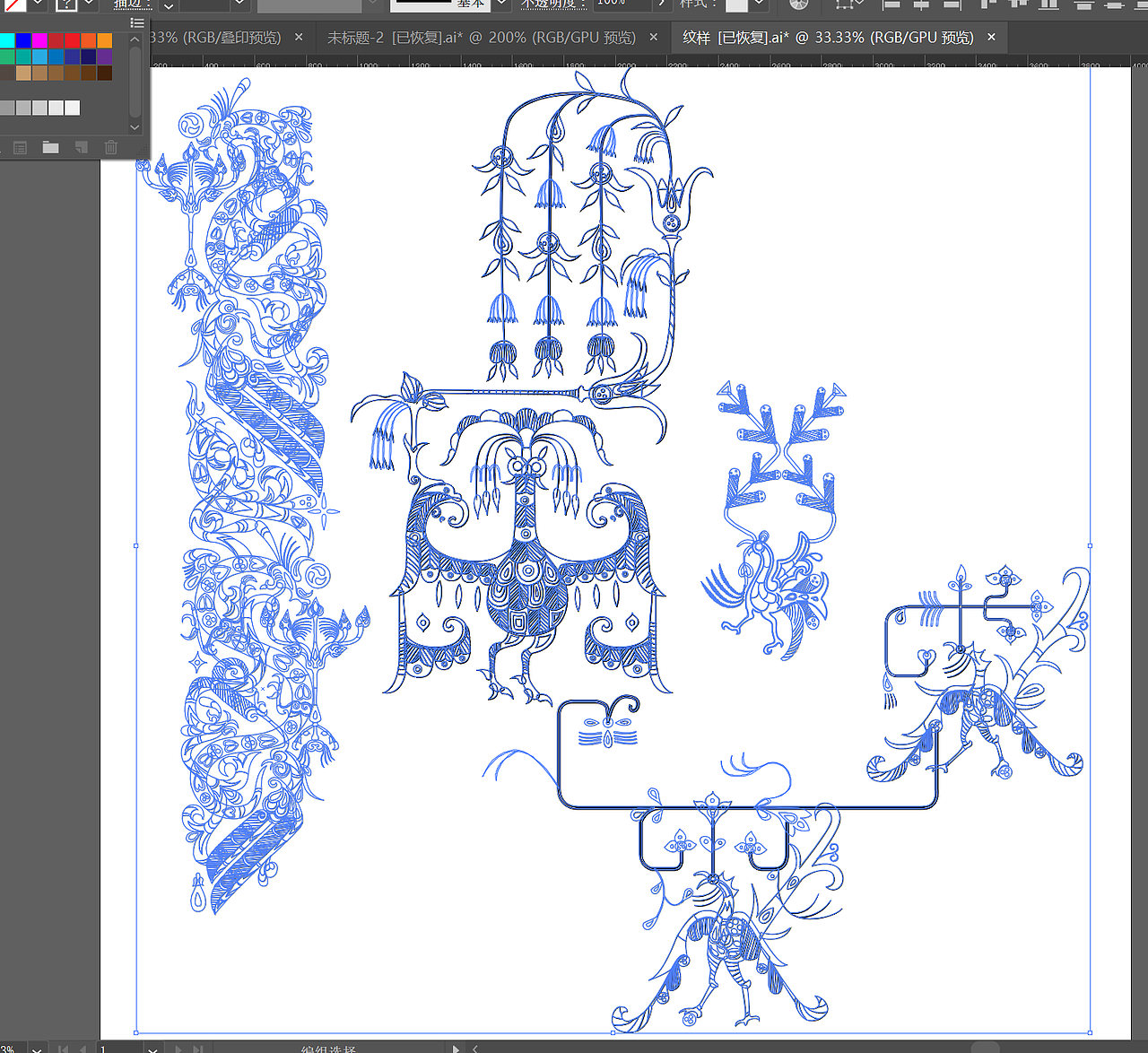Align selected objects to left edge
The width and height of the screenshot is (1148, 1053).
(x=891, y=4)
